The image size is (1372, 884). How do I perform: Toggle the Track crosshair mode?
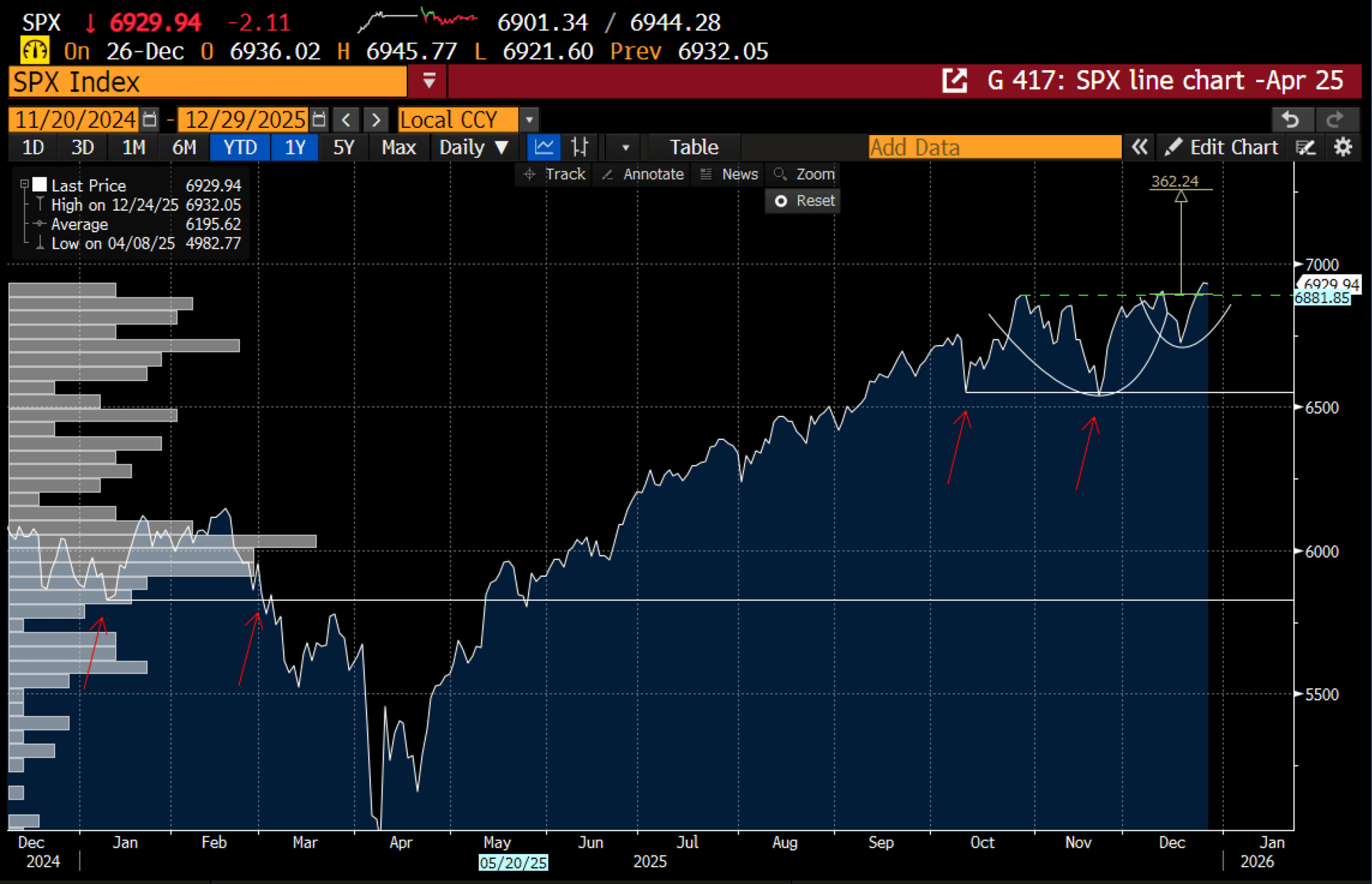point(555,174)
